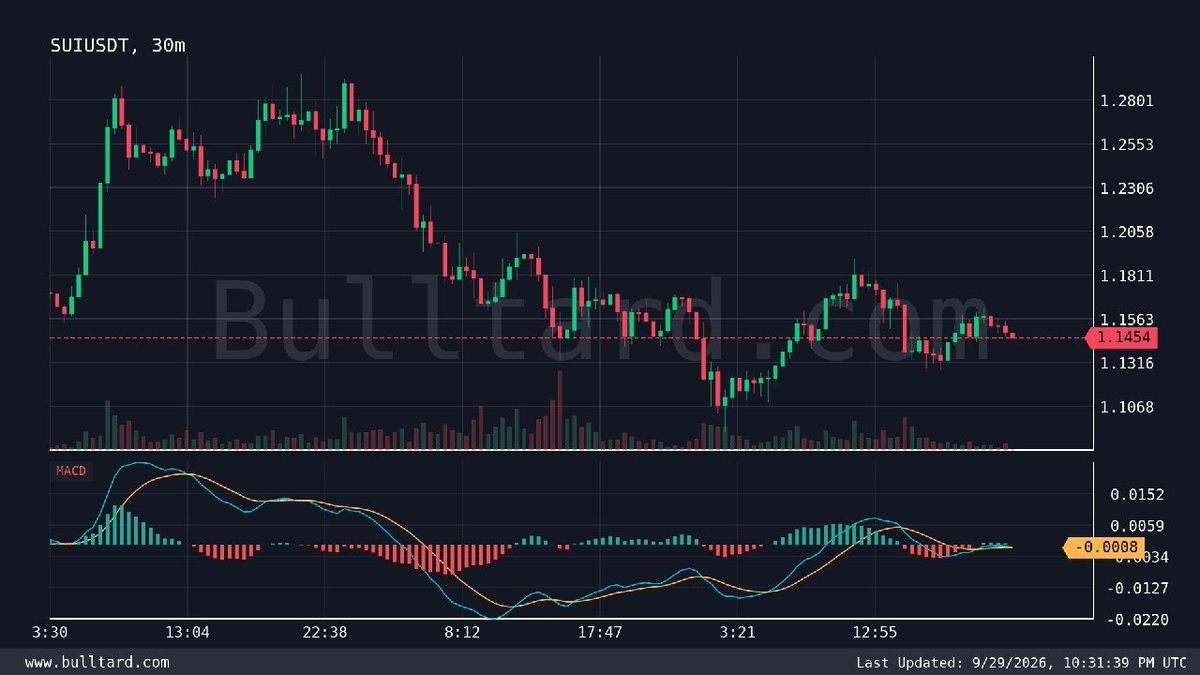
Task: Click the 1.2058 price axis label
Action: (x=1127, y=232)
